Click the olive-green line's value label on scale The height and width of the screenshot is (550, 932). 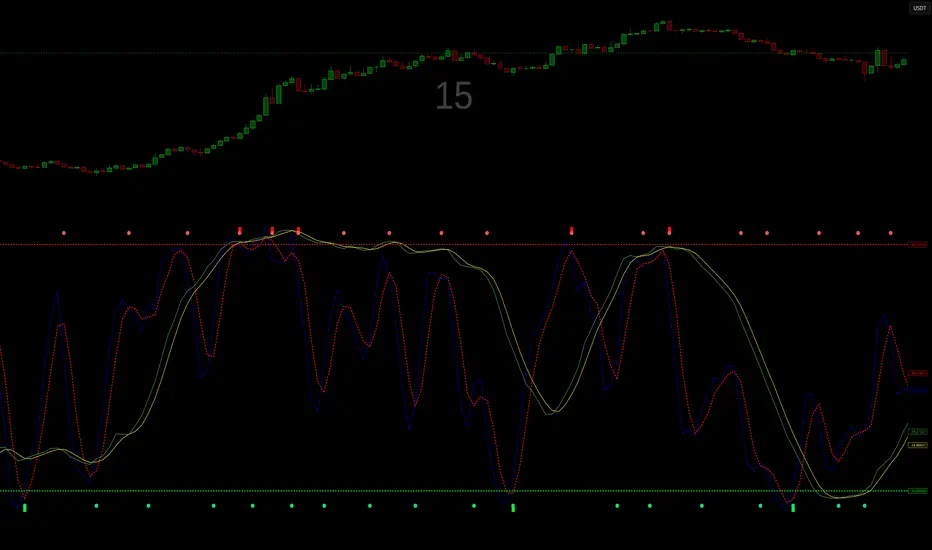918,432
